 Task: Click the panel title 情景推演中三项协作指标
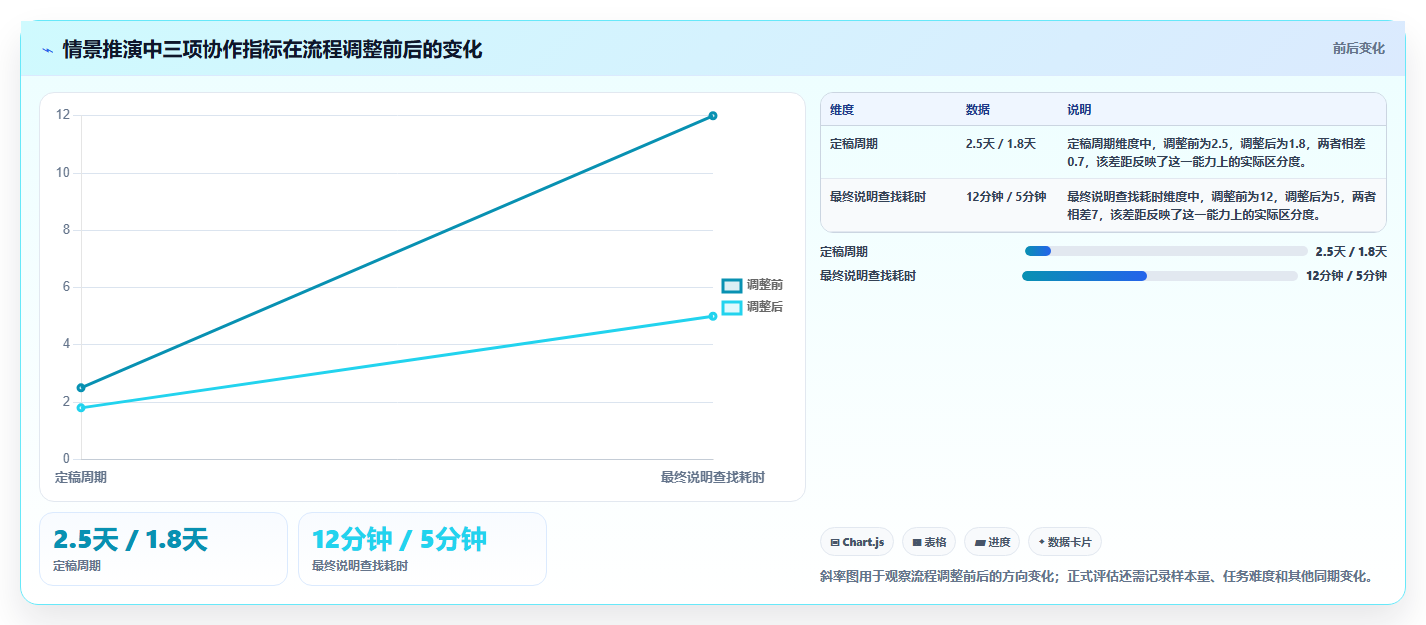tap(272, 50)
